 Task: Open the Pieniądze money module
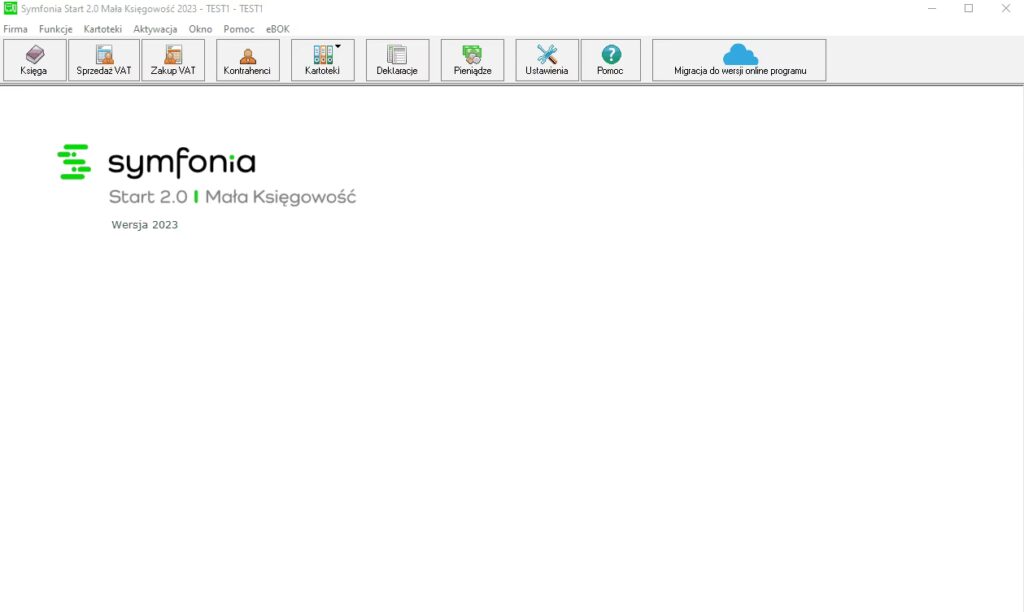click(472, 55)
